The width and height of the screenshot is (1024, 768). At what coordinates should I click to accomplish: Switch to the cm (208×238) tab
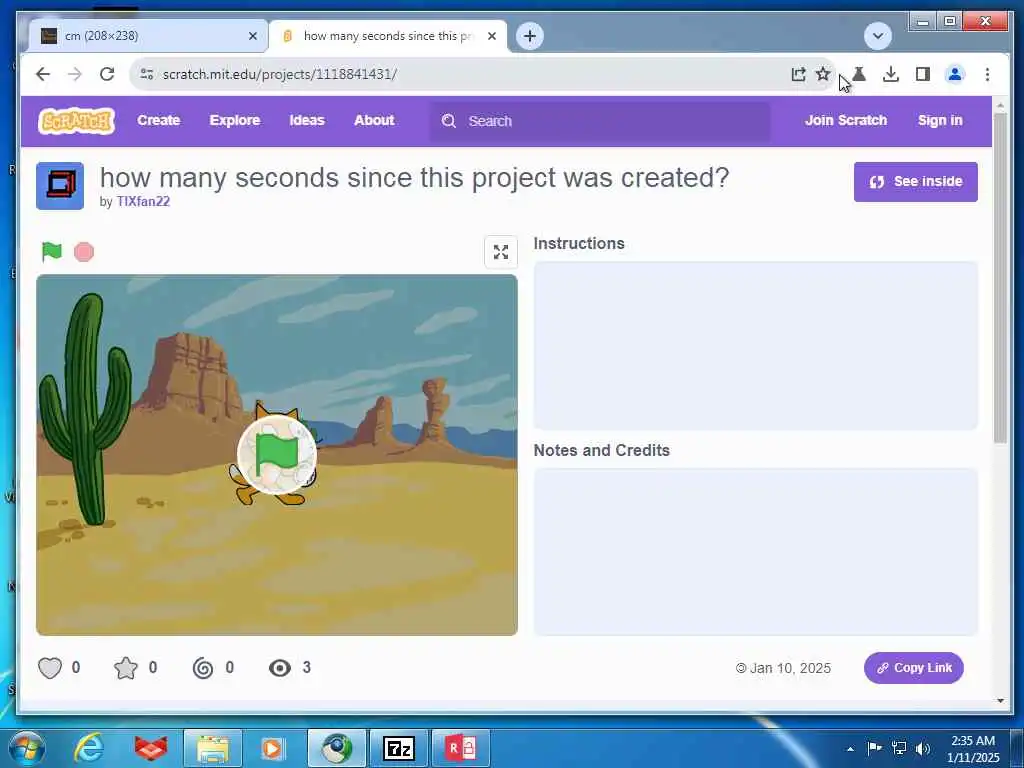click(148, 36)
